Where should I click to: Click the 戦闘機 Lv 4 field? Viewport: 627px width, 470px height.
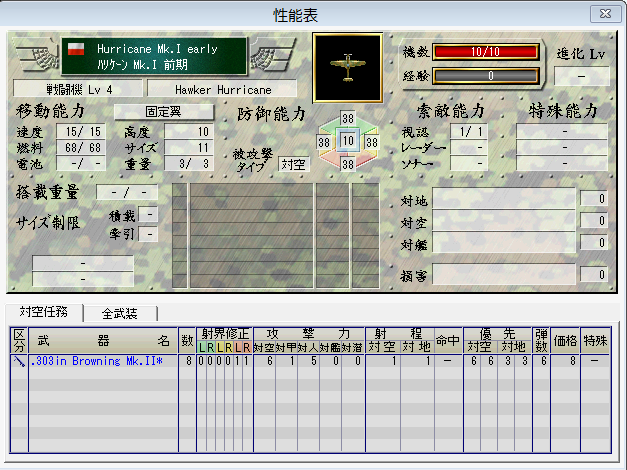click(78, 89)
